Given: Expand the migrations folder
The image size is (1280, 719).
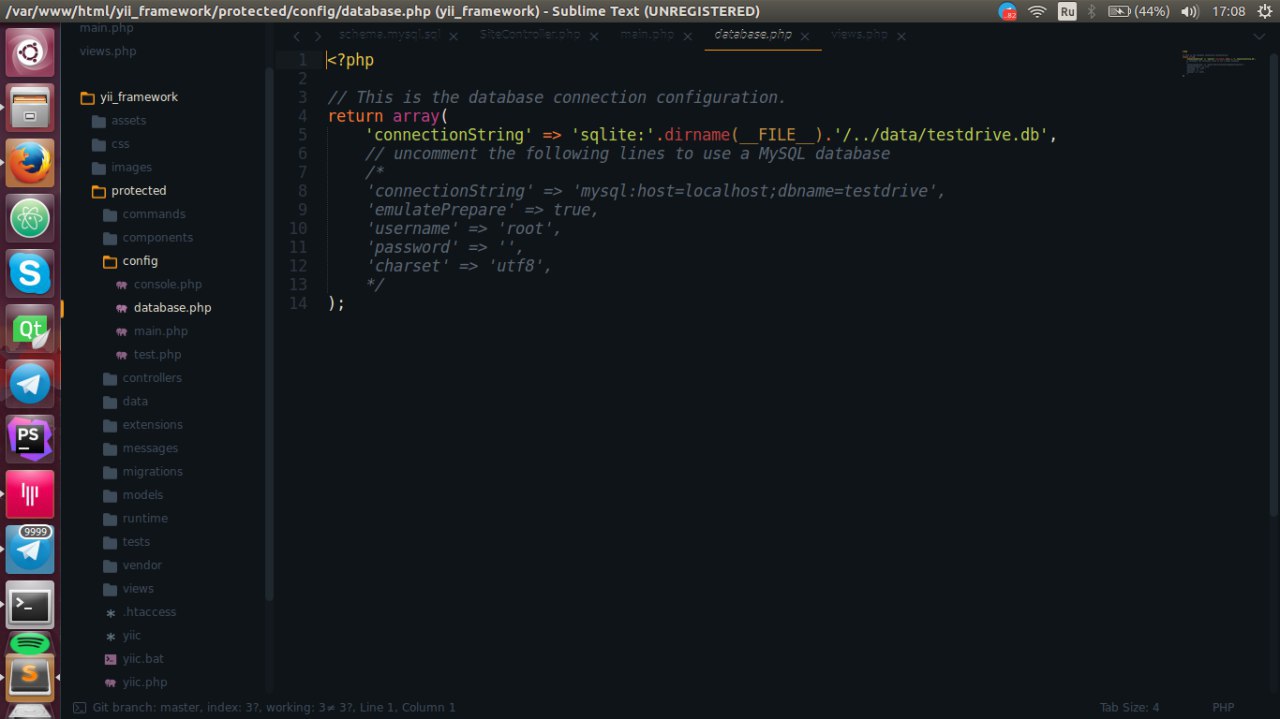Looking at the screenshot, I should [110, 472].
